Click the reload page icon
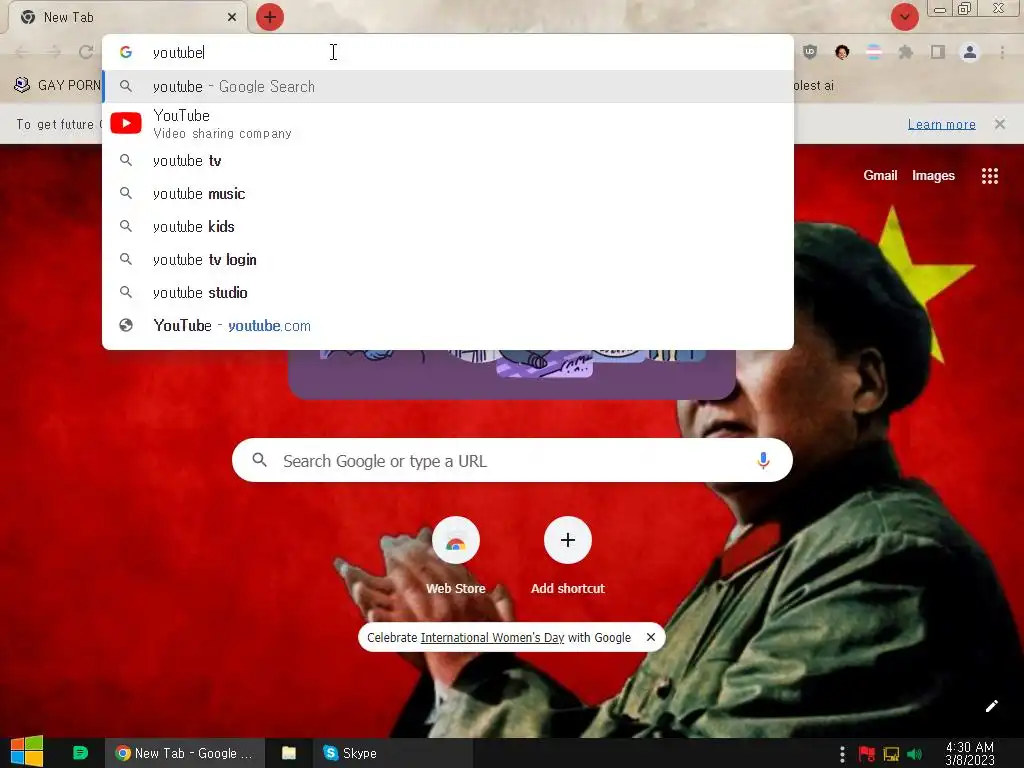The image size is (1024, 768). pos(86,52)
